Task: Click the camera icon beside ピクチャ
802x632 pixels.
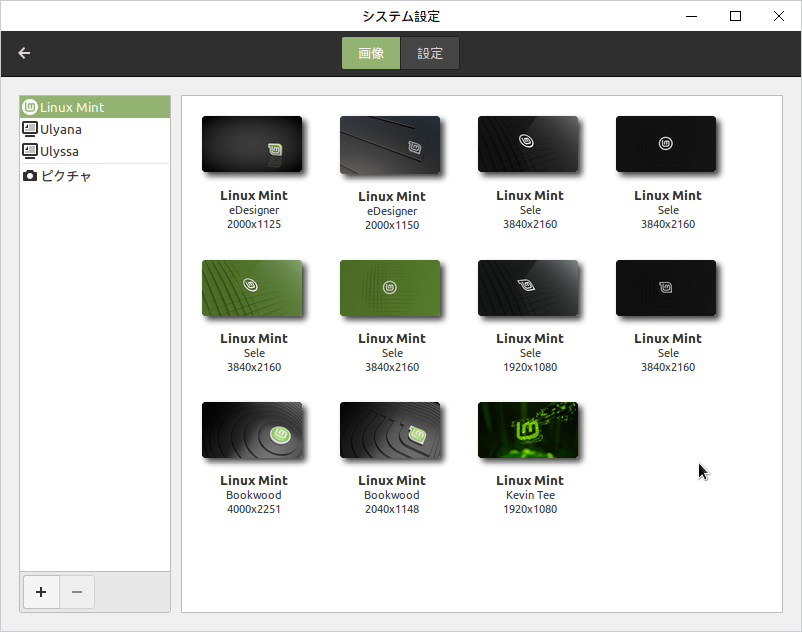Action: click(x=30, y=174)
